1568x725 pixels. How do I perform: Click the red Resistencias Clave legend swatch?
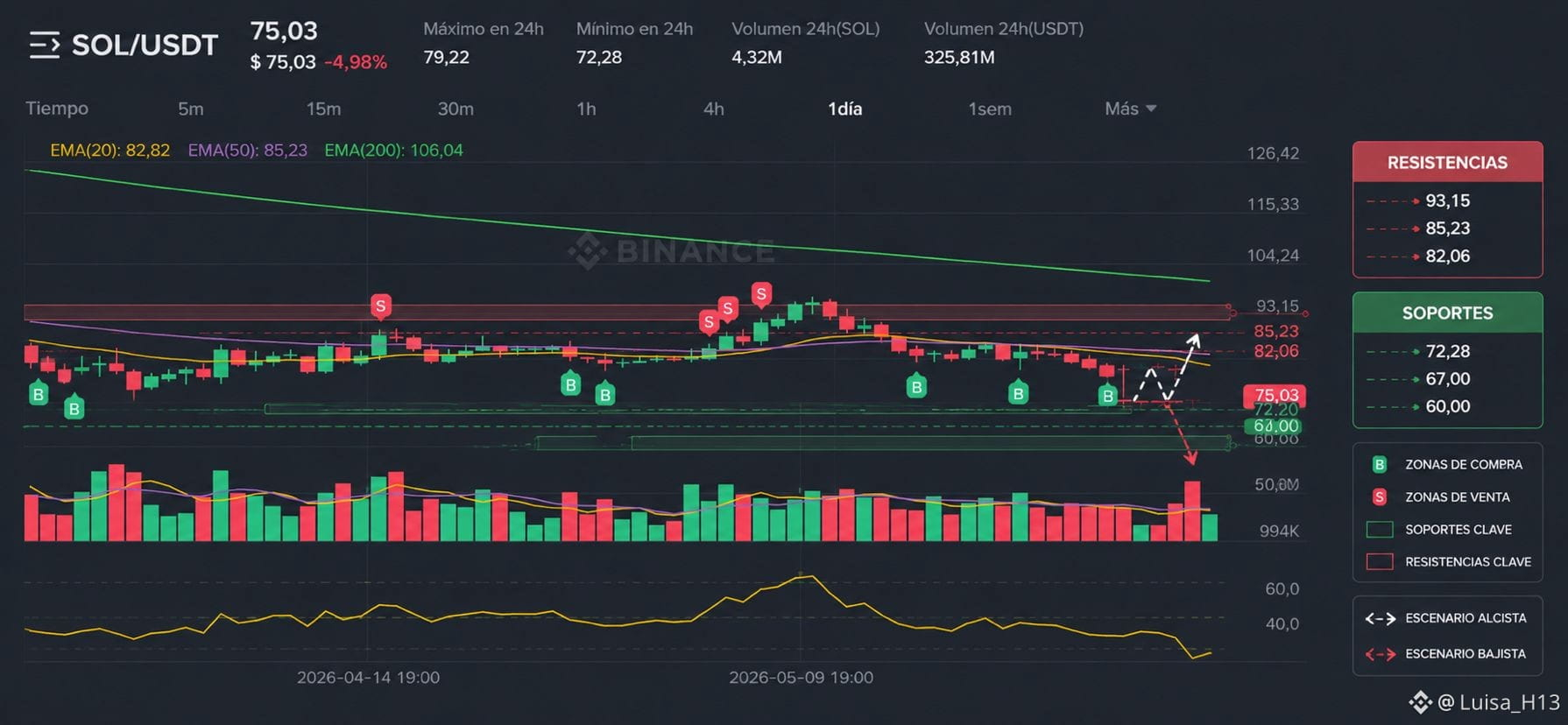(x=1380, y=562)
